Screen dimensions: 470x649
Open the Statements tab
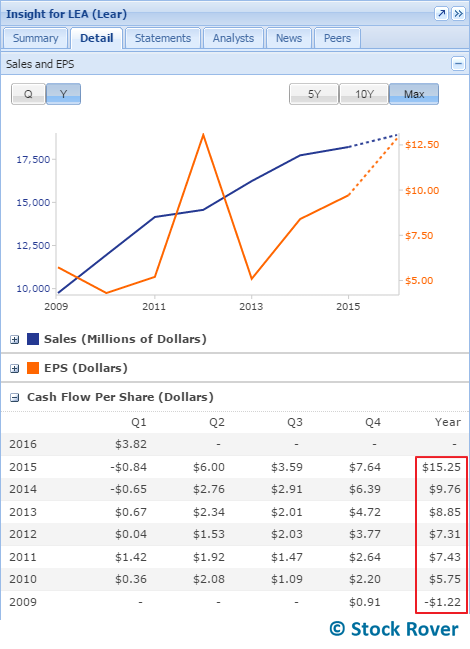click(x=163, y=38)
